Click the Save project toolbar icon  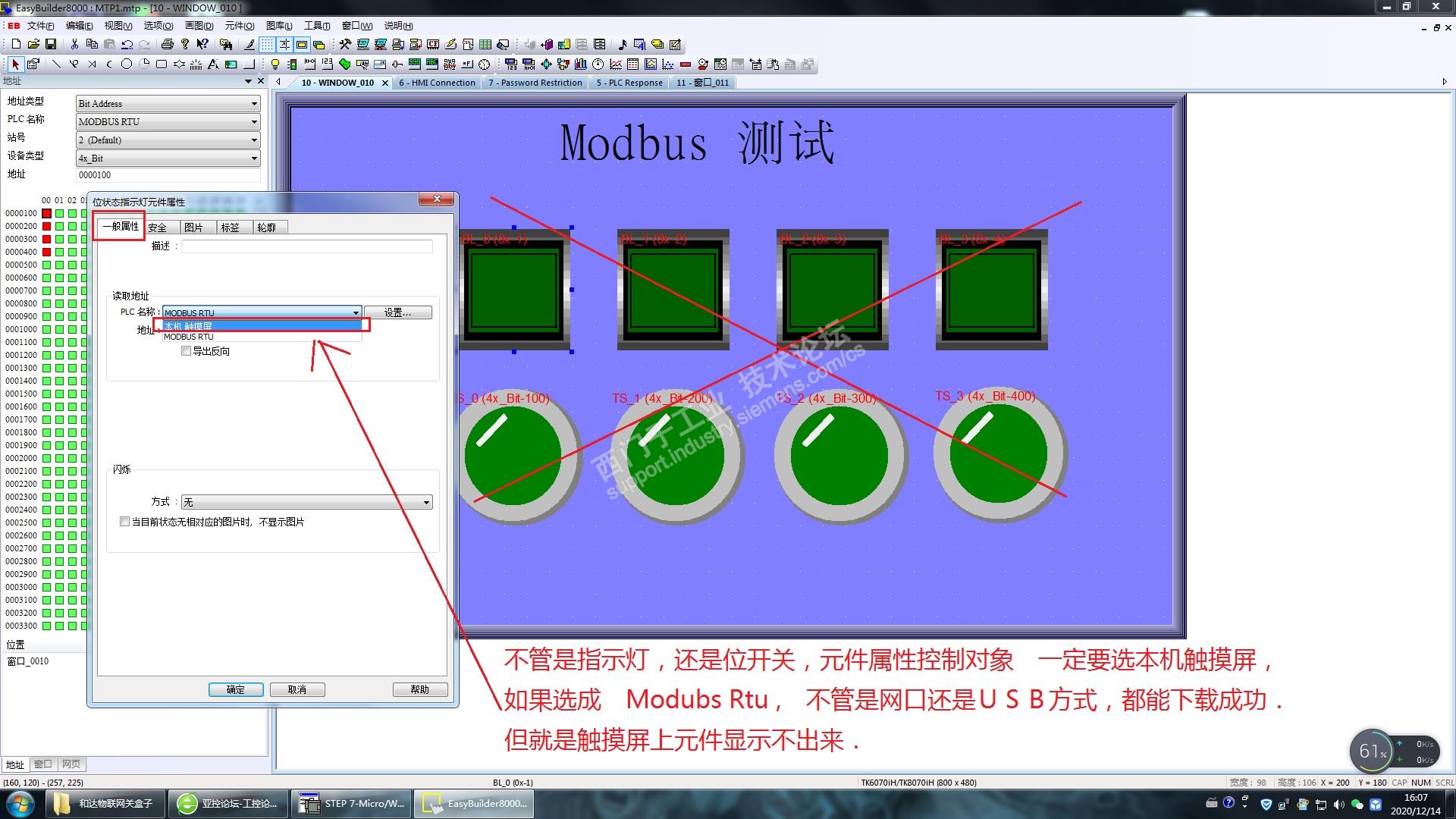[x=51, y=45]
